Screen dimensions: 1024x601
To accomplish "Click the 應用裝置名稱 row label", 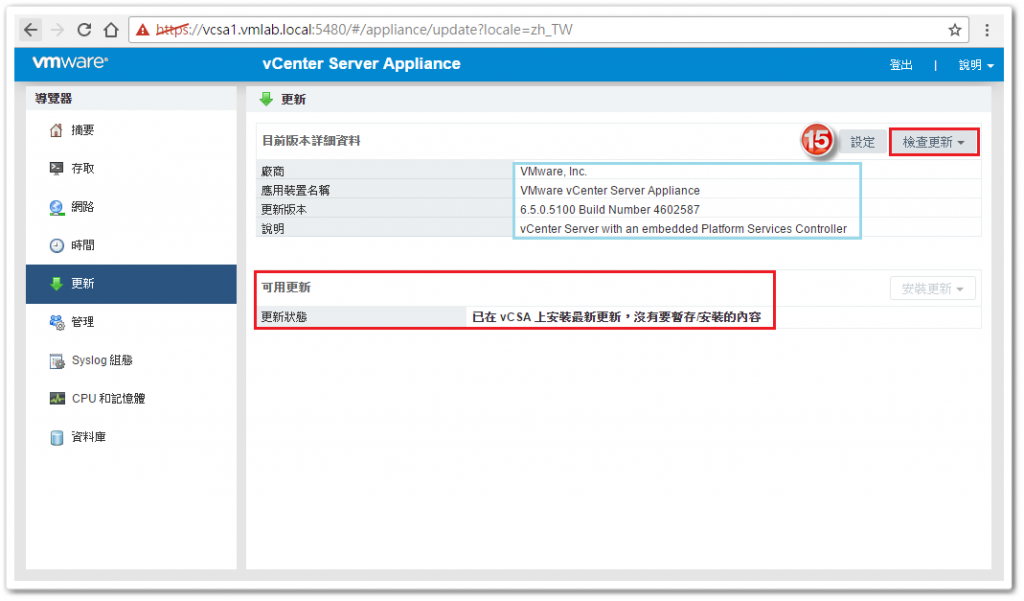I will click(x=295, y=191).
